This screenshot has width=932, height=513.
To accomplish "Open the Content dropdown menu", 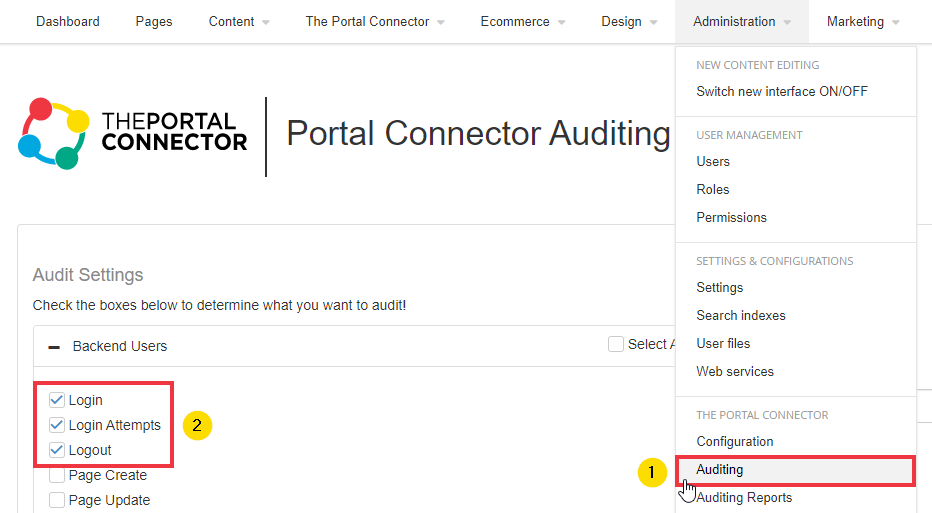I will (239, 21).
